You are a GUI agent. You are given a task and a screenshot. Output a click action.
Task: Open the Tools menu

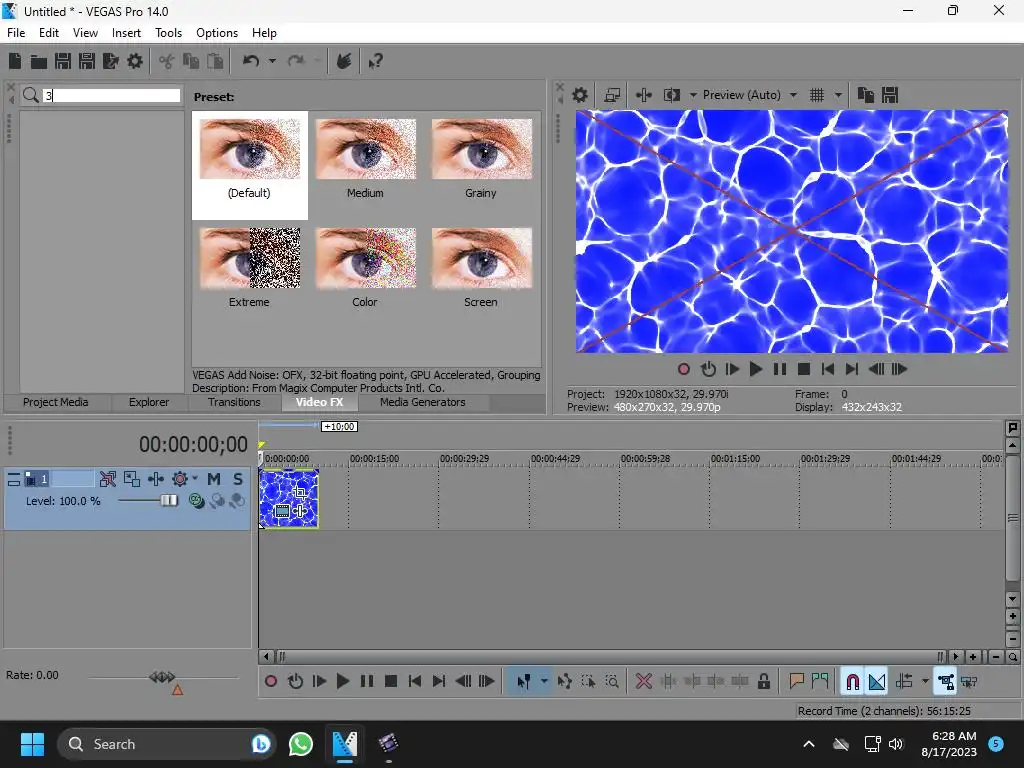(x=168, y=33)
